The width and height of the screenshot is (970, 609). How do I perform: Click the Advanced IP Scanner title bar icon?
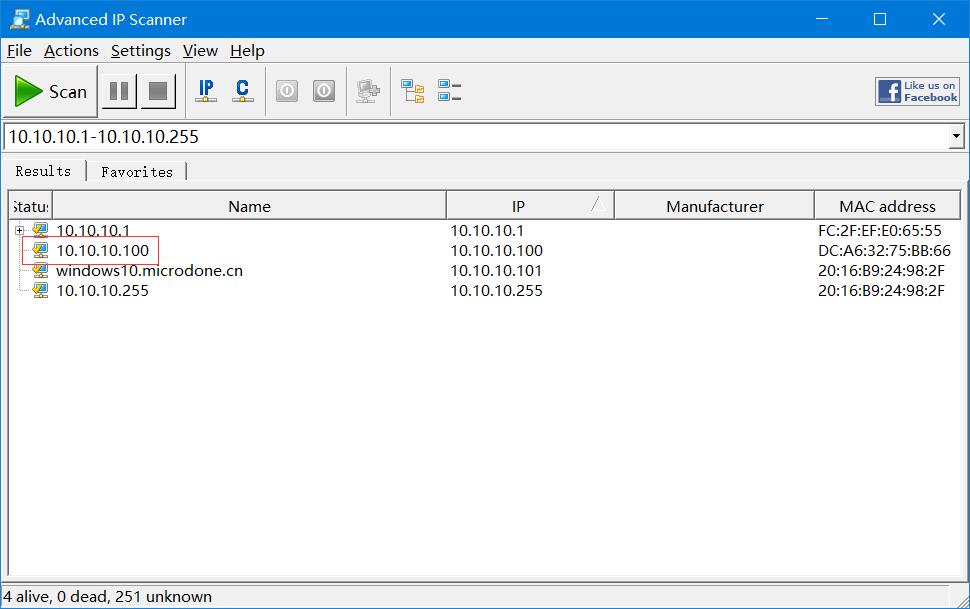pos(20,19)
